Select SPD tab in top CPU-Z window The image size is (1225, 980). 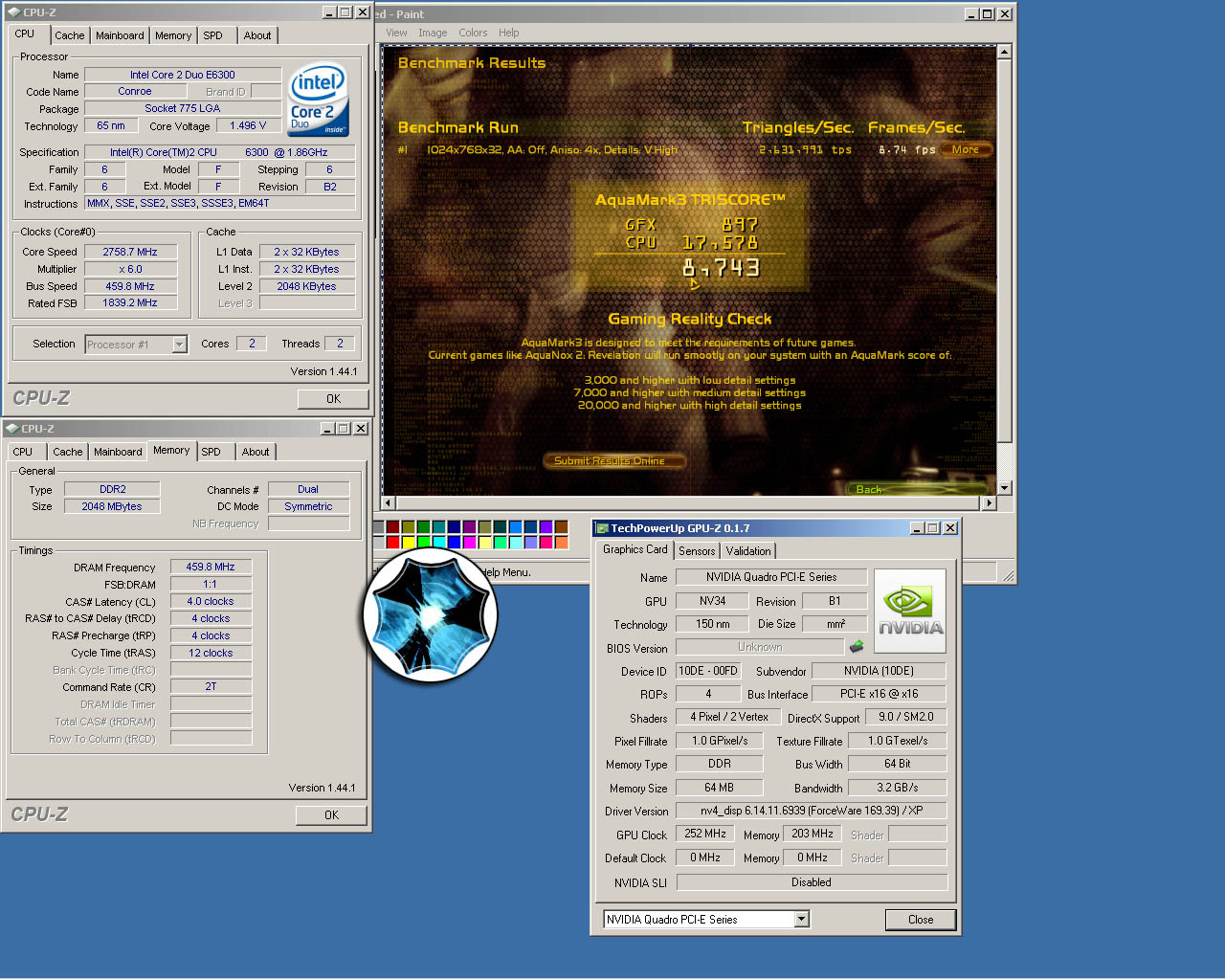212,35
